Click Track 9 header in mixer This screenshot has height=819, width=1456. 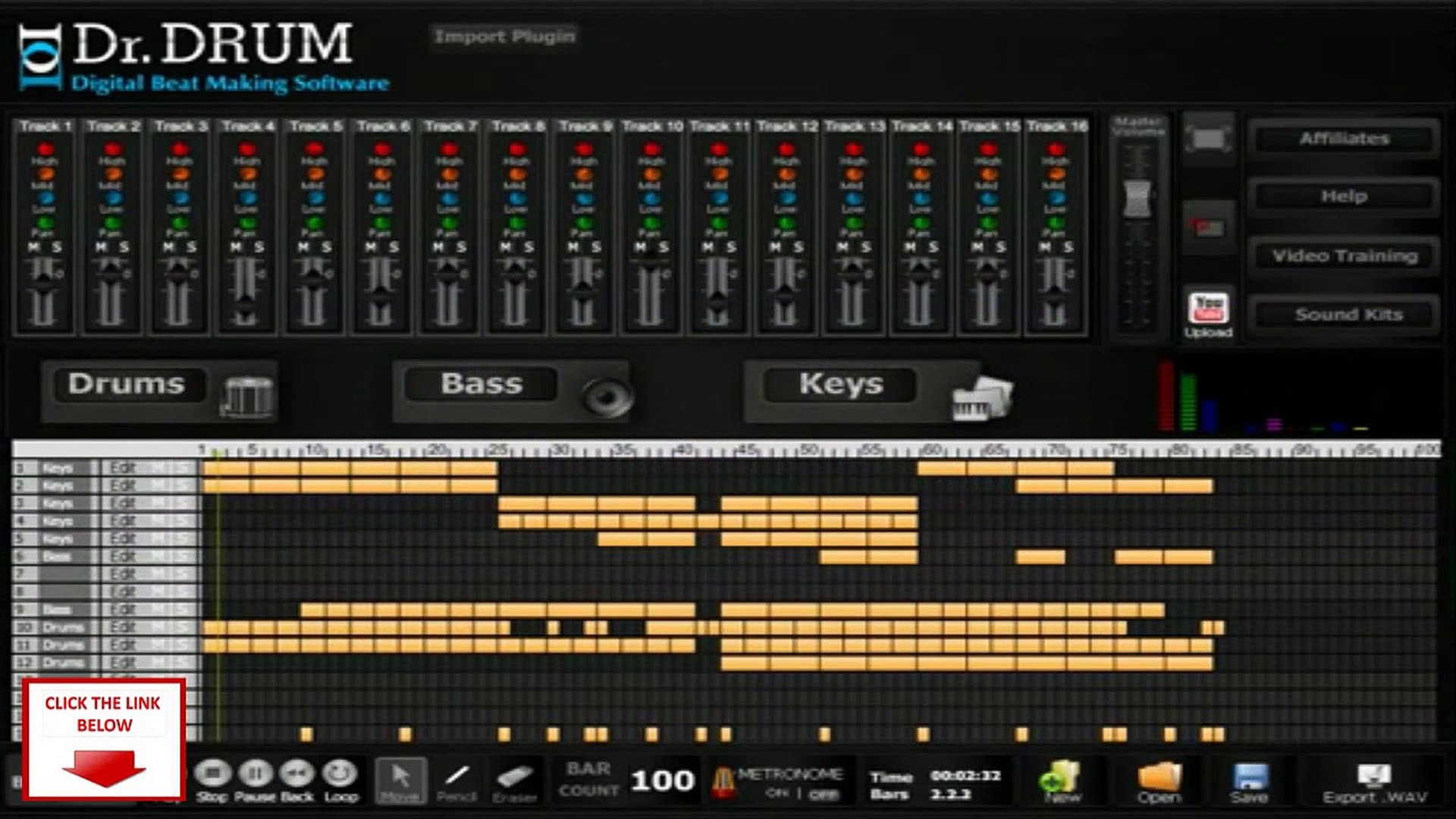tap(584, 126)
